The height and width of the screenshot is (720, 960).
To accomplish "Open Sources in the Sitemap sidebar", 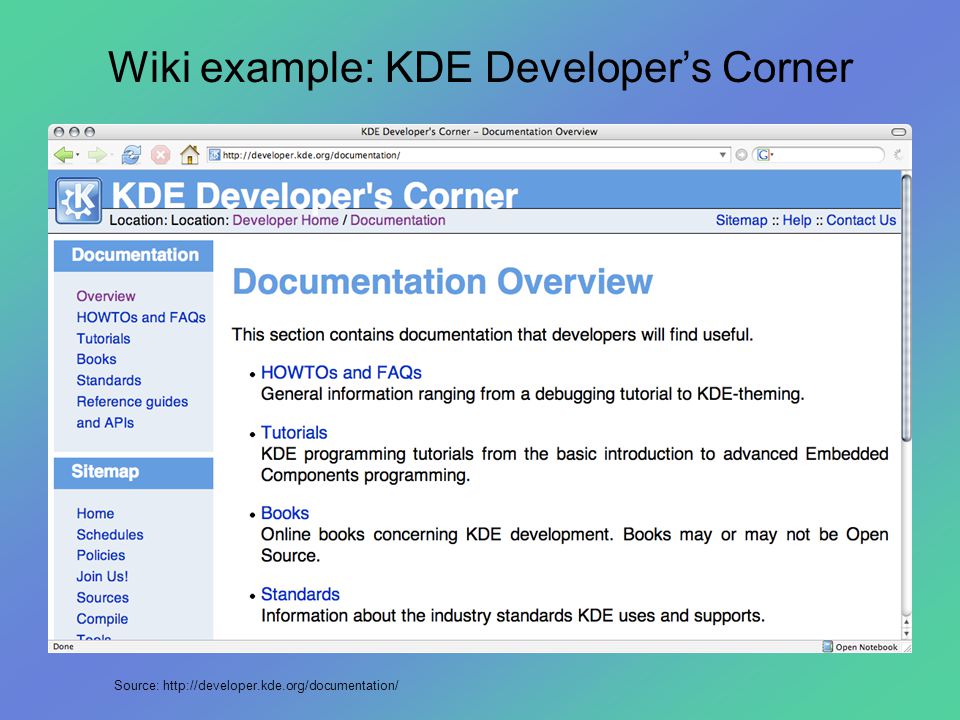I will [x=103, y=598].
